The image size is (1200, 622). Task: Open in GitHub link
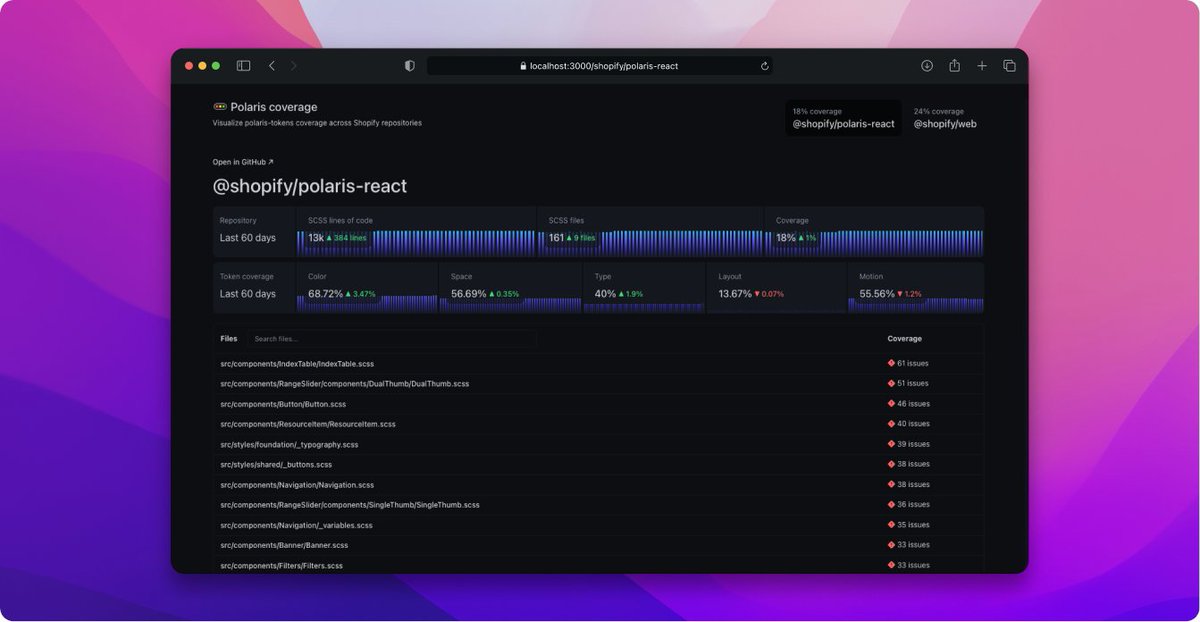(243, 161)
